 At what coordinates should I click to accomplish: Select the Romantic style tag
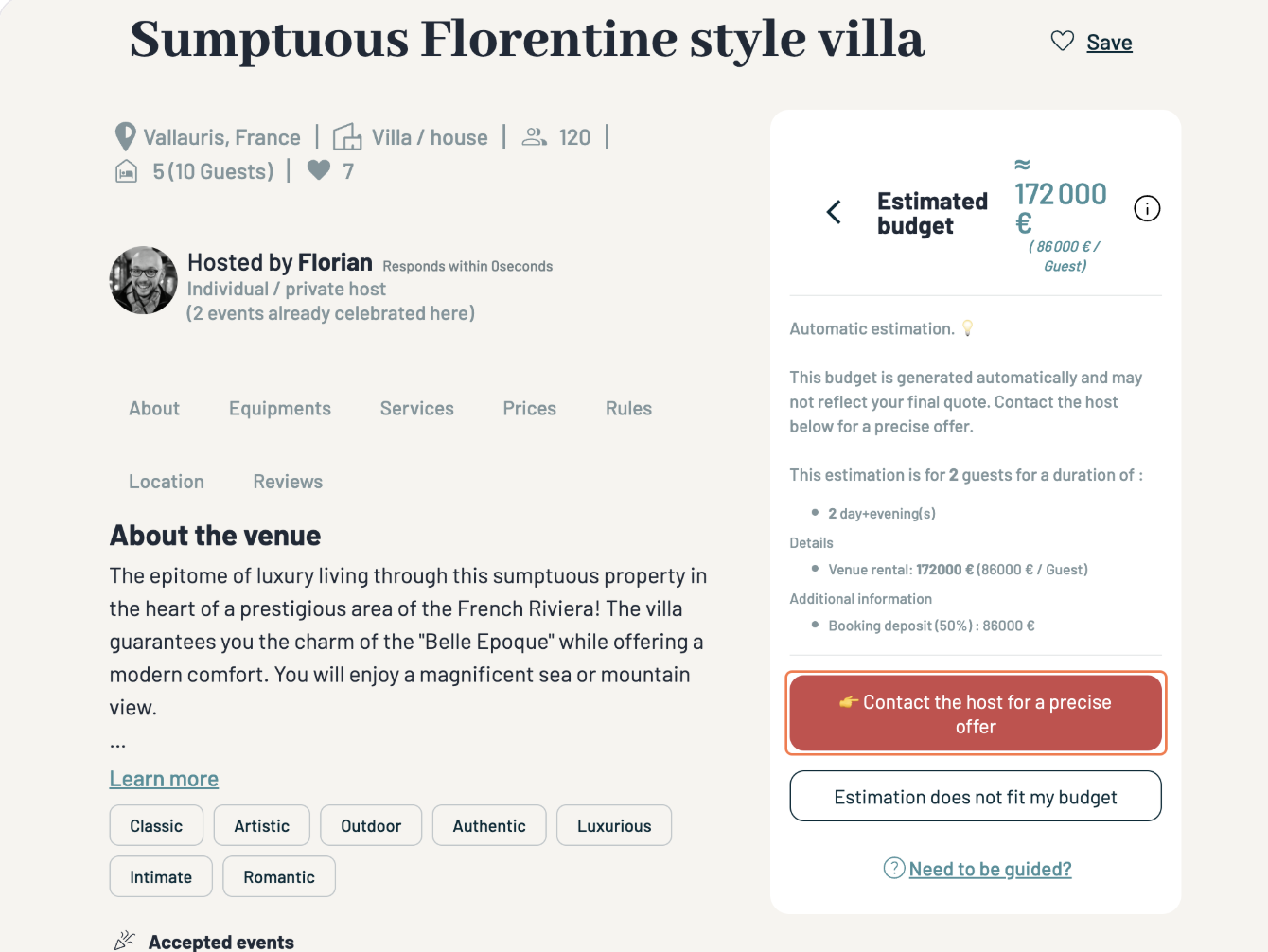click(x=279, y=877)
